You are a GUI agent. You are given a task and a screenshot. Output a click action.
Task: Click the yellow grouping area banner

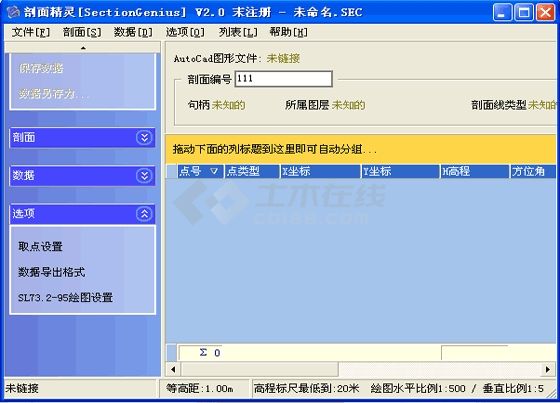(x=361, y=149)
